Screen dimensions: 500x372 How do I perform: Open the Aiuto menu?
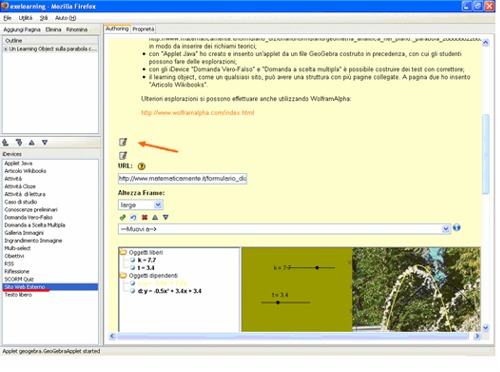65,18
